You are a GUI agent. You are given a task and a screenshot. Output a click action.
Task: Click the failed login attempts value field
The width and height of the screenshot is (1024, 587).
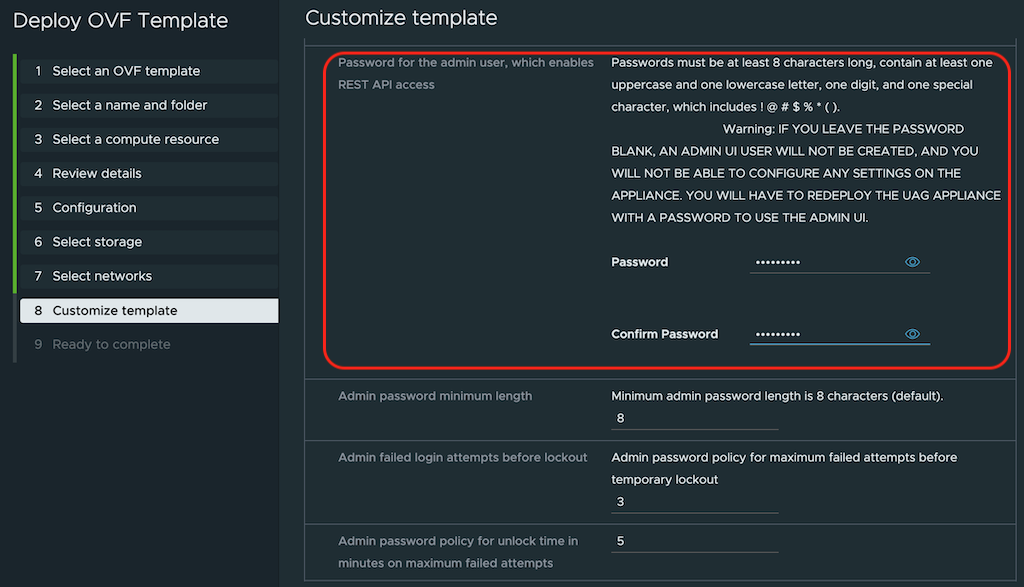[680, 501]
